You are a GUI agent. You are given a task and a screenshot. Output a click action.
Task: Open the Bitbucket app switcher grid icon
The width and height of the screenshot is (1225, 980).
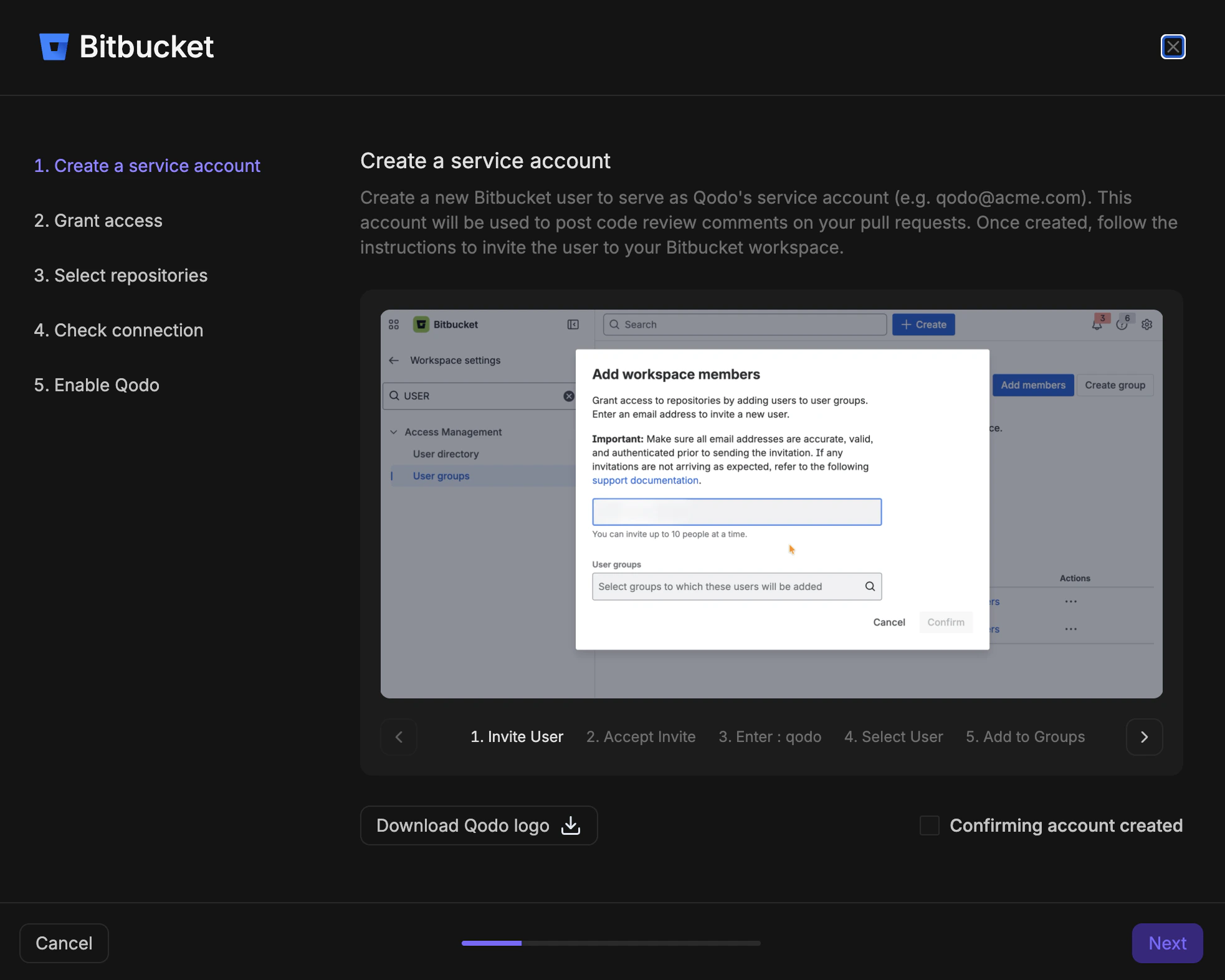(393, 324)
